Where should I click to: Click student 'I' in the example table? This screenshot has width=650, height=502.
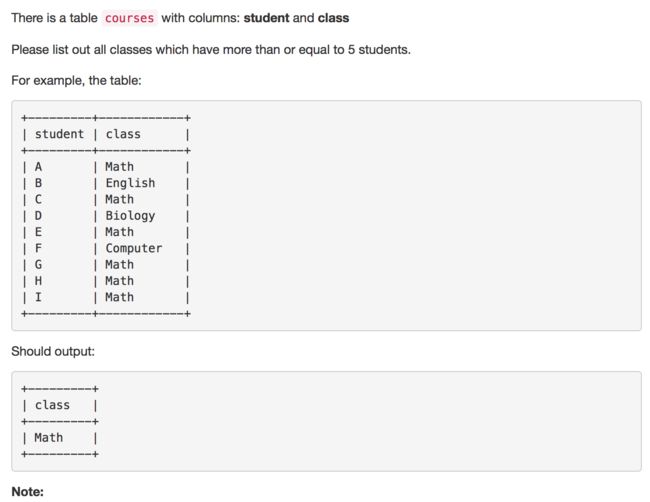[38, 297]
